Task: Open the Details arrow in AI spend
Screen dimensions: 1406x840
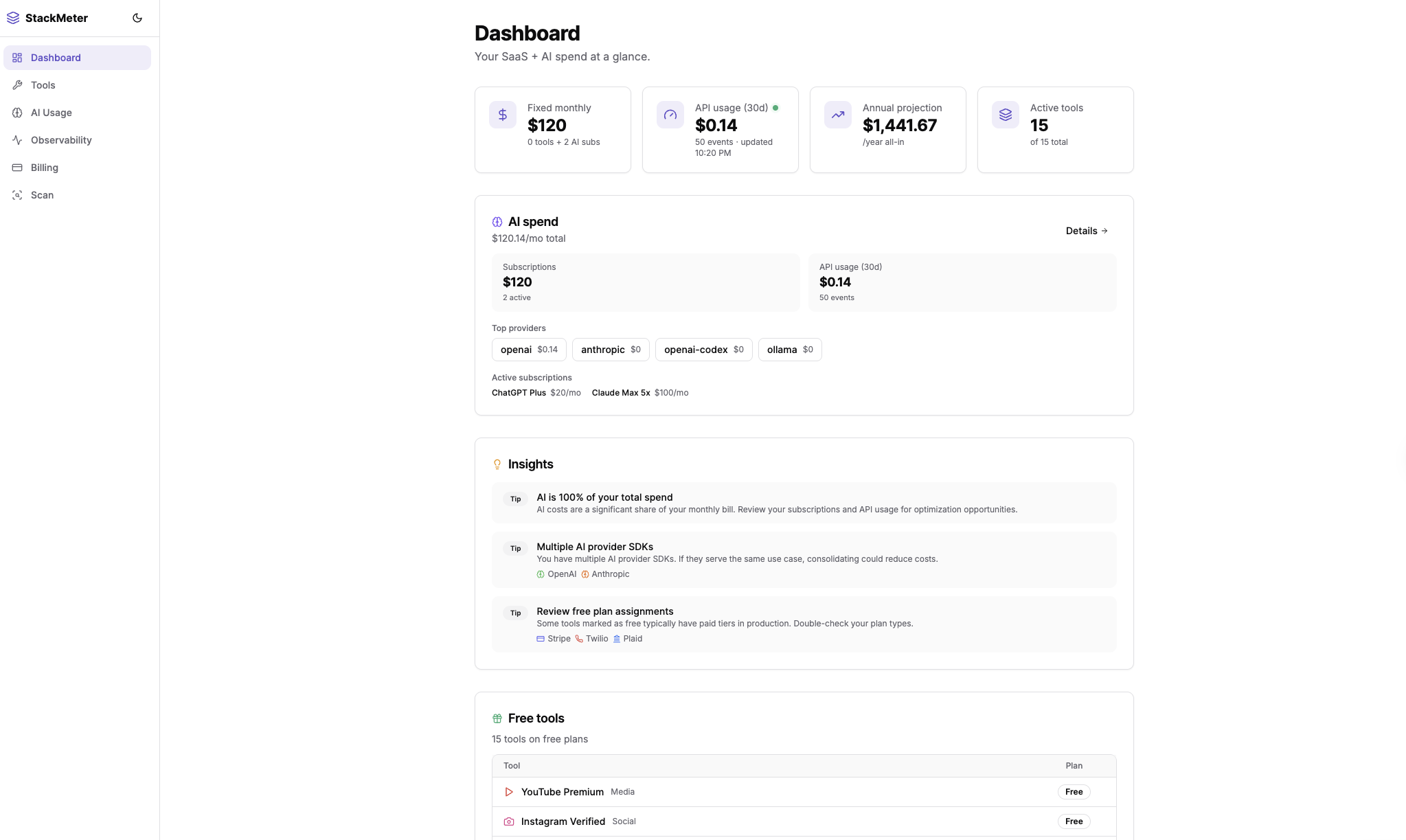Action: coord(1086,231)
